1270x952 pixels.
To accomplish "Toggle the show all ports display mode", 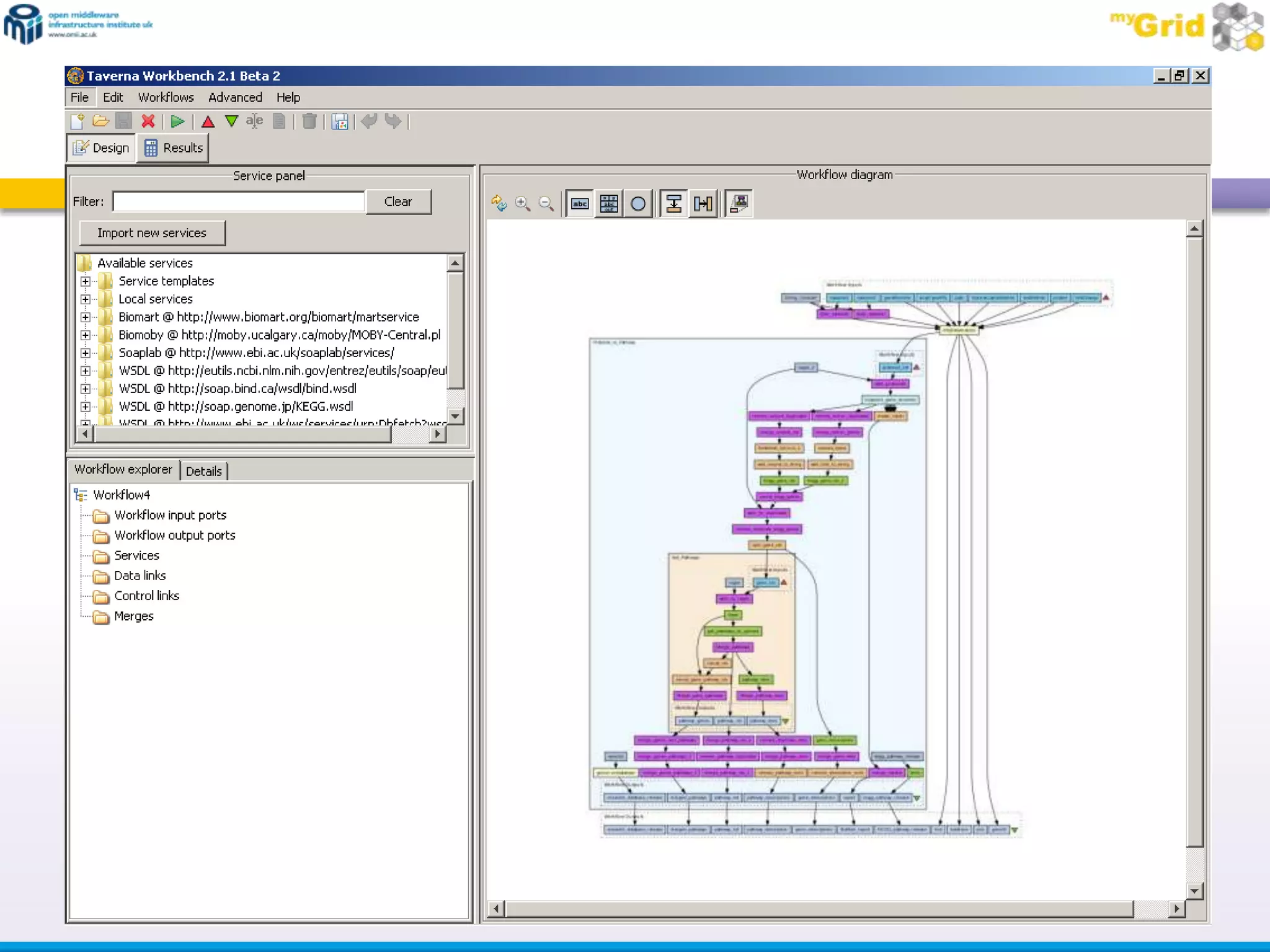I will (609, 203).
